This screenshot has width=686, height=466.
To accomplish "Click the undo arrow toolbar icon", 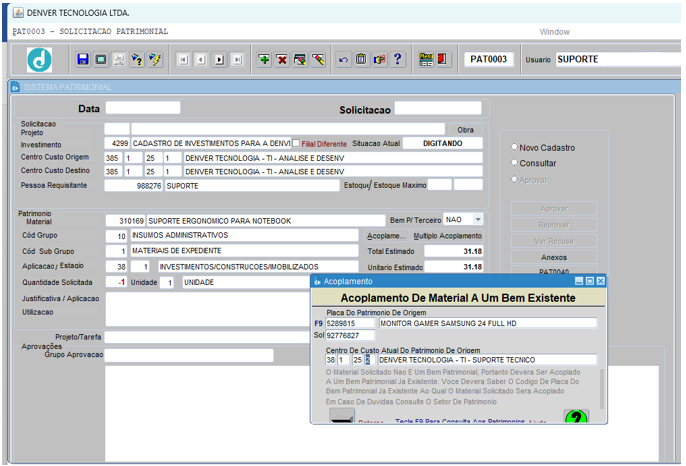I will pyautogui.click(x=344, y=60).
